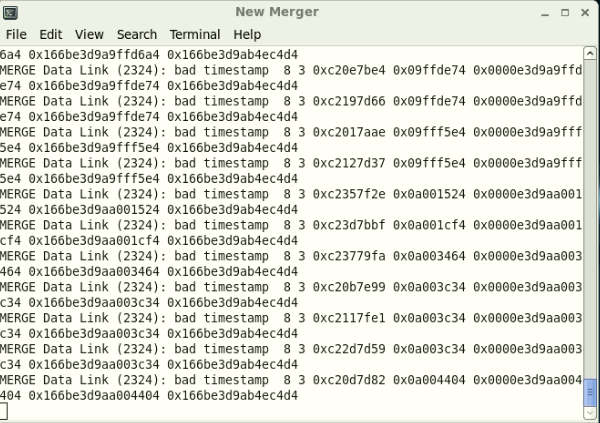
Task: Click the hex value 0xc20d7d82 in the last message
Action: [351, 380]
